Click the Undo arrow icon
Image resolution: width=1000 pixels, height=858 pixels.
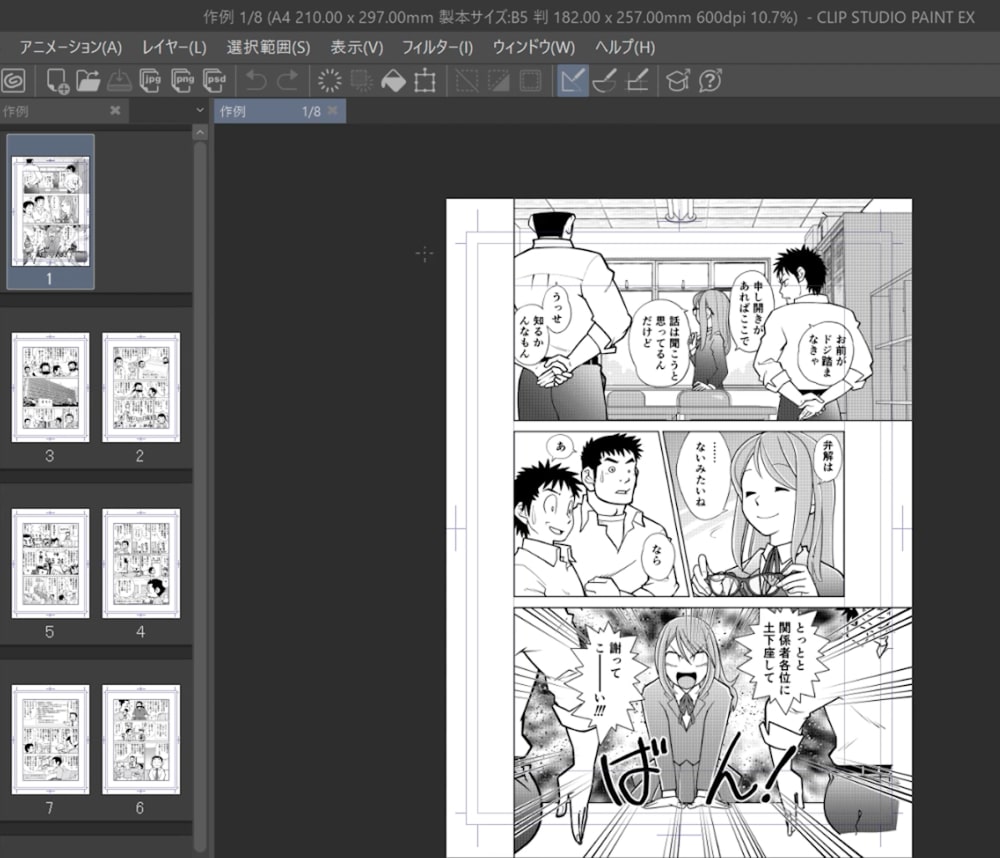click(x=256, y=81)
